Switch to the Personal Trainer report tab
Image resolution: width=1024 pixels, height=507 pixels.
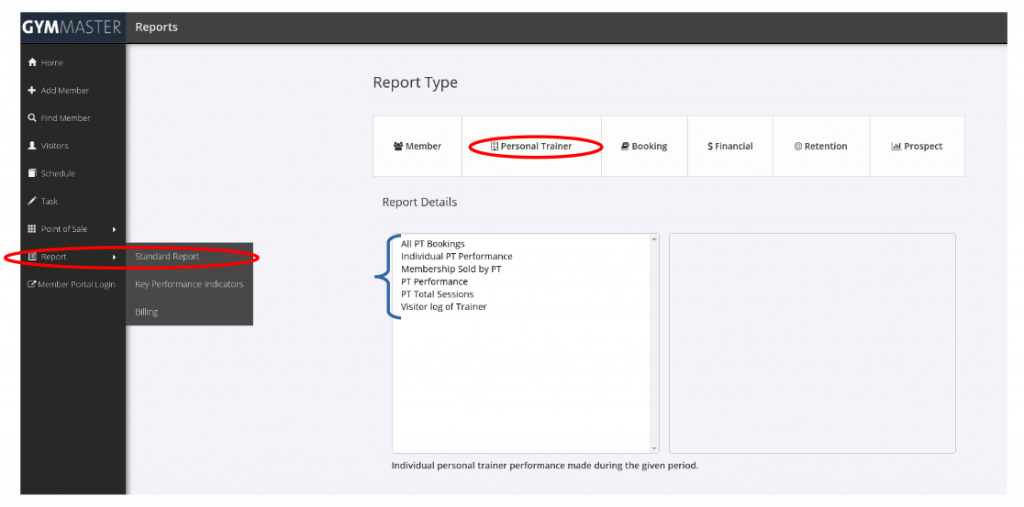point(531,147)
